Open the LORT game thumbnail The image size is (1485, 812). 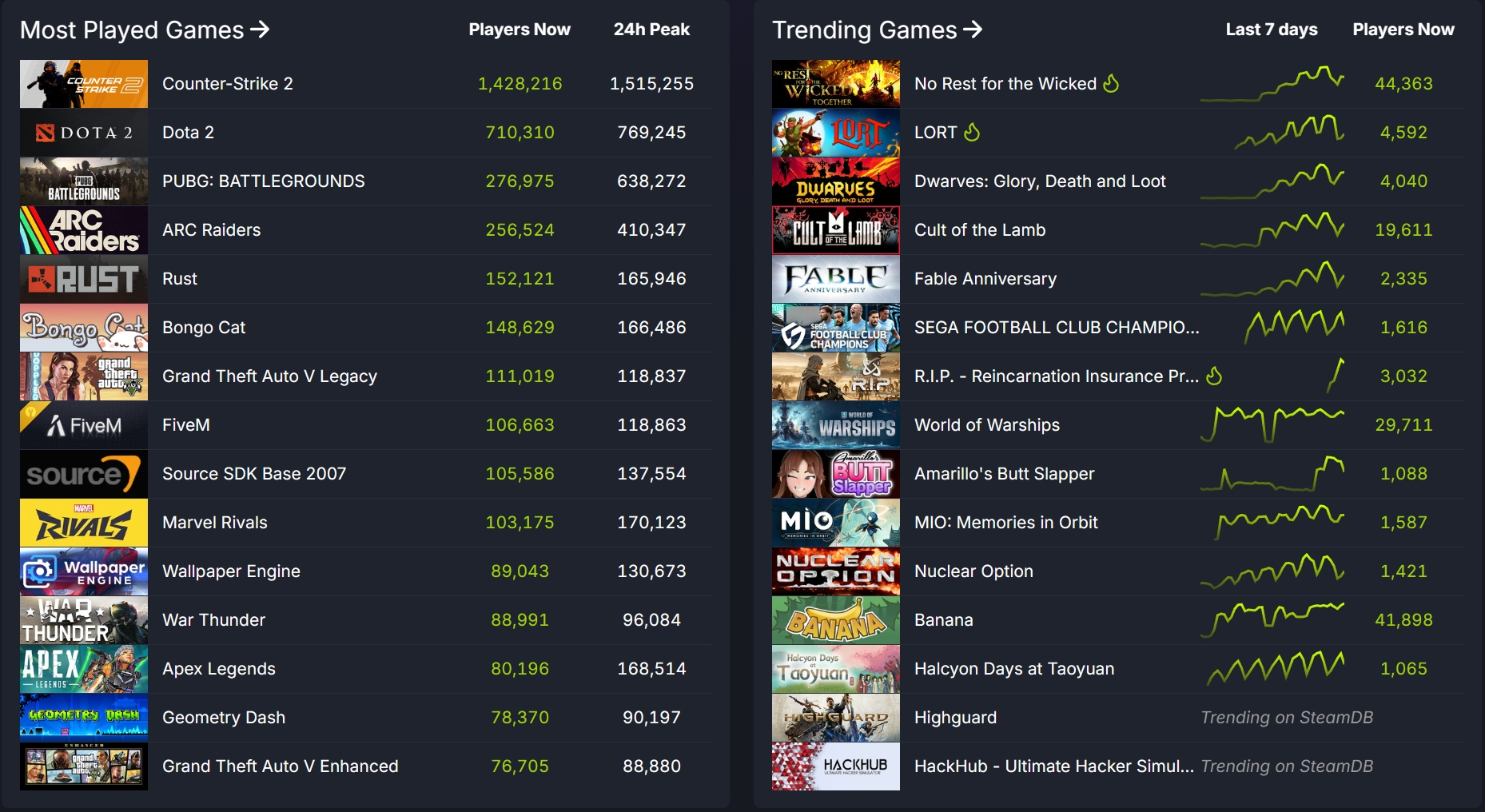coord(836,133)
